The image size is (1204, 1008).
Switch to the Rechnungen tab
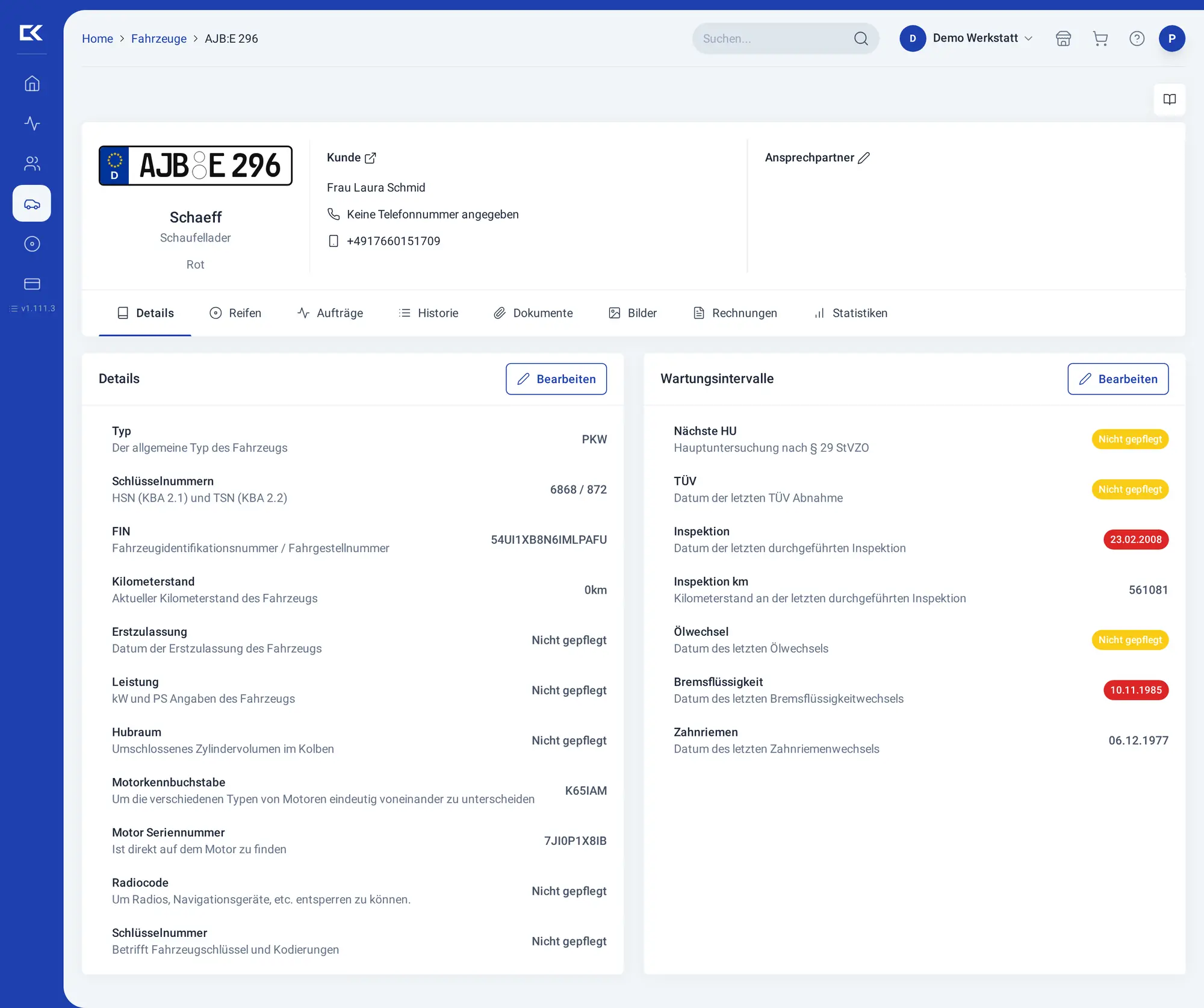tap(734, 313)
